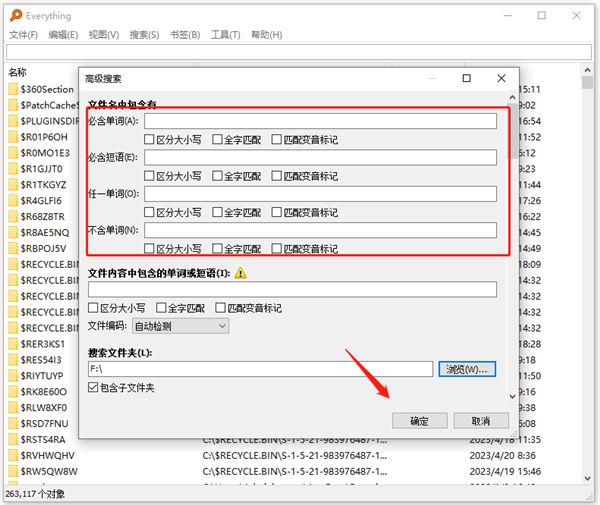Image resolution: width=600 pixels, height=505 pixels.
Task: Select $360Section folder name
Action: pos(47,89)
